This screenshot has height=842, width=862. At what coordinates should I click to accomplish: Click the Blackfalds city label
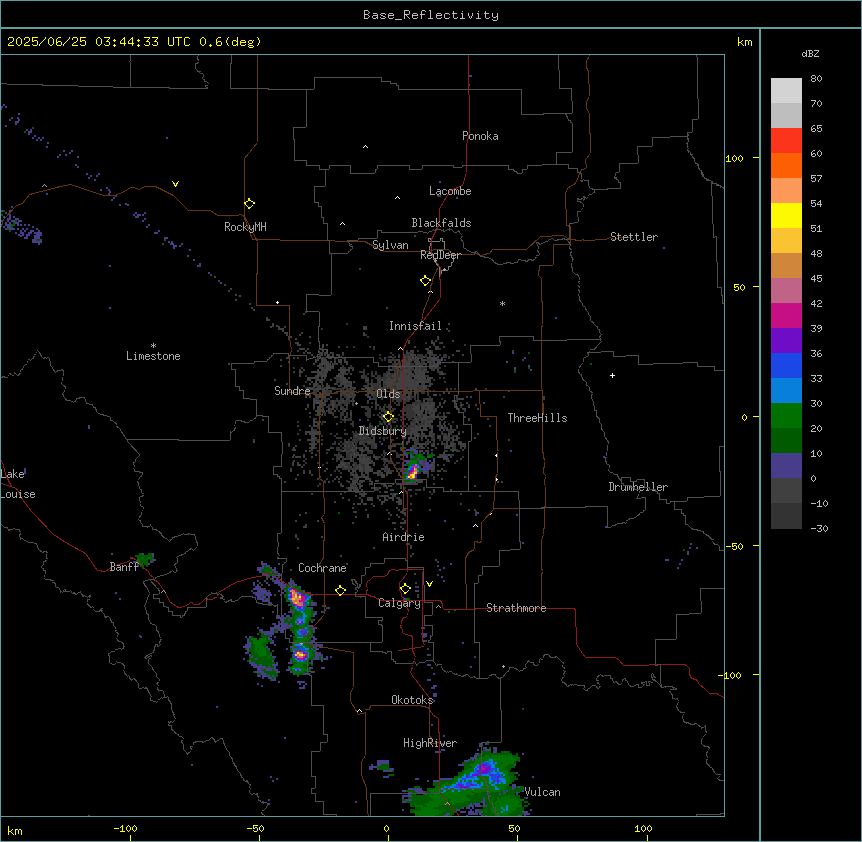(x=441, y=223)
